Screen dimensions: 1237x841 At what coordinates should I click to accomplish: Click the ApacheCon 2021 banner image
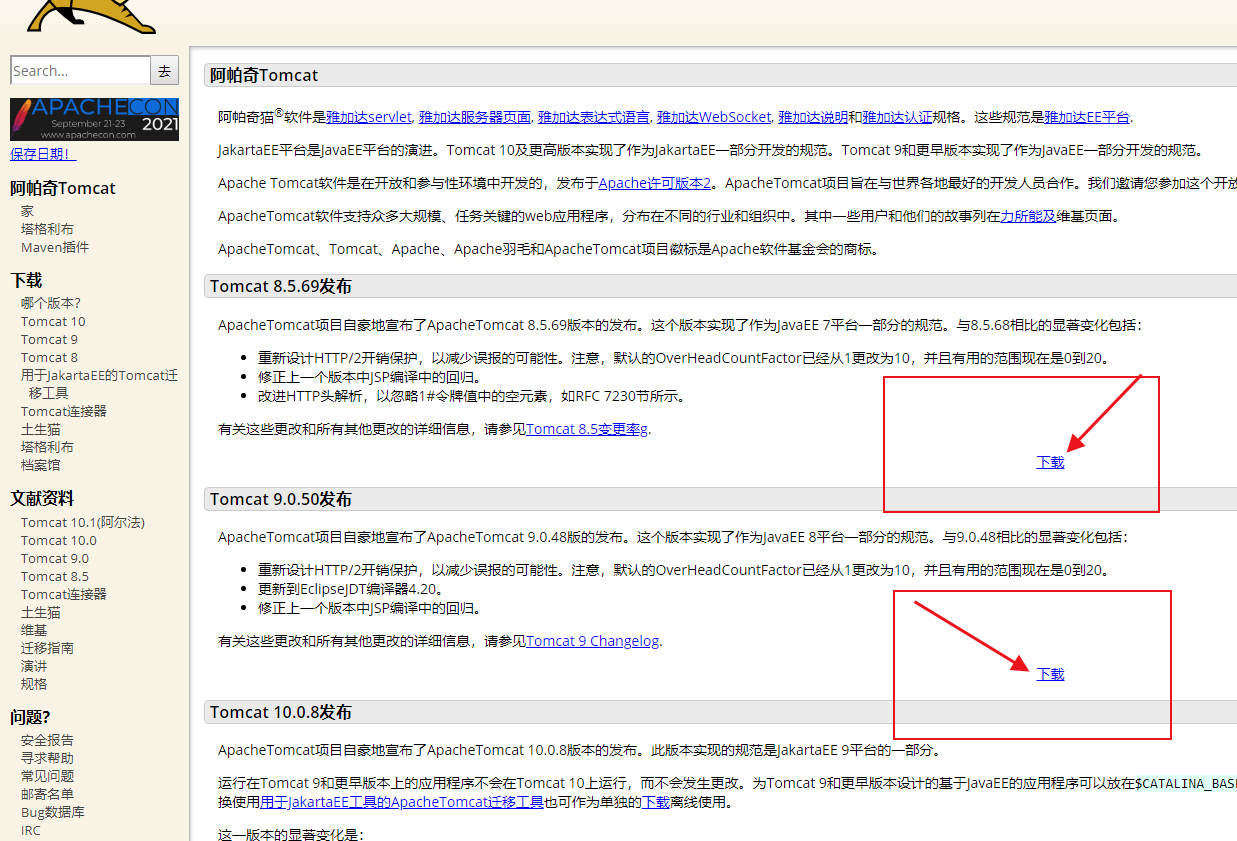pos(94,119)
